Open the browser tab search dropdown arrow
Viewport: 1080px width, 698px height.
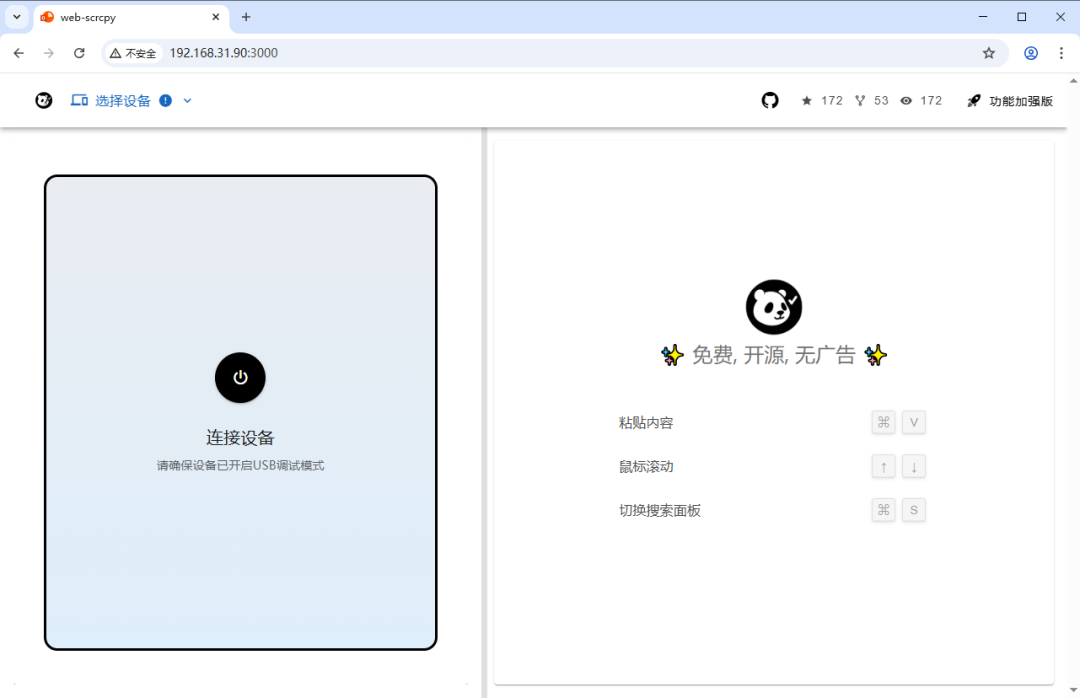(16, 17)
